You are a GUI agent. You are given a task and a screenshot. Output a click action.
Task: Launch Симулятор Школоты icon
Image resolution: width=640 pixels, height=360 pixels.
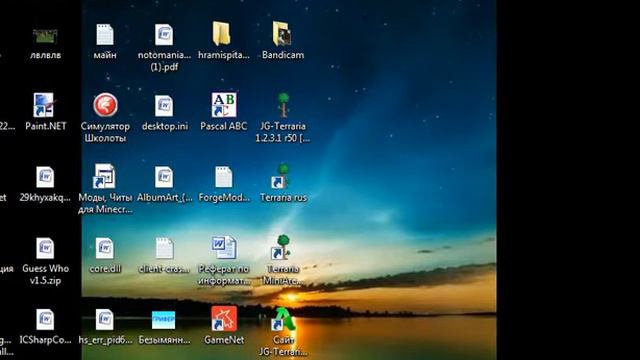tap(105, 105)
